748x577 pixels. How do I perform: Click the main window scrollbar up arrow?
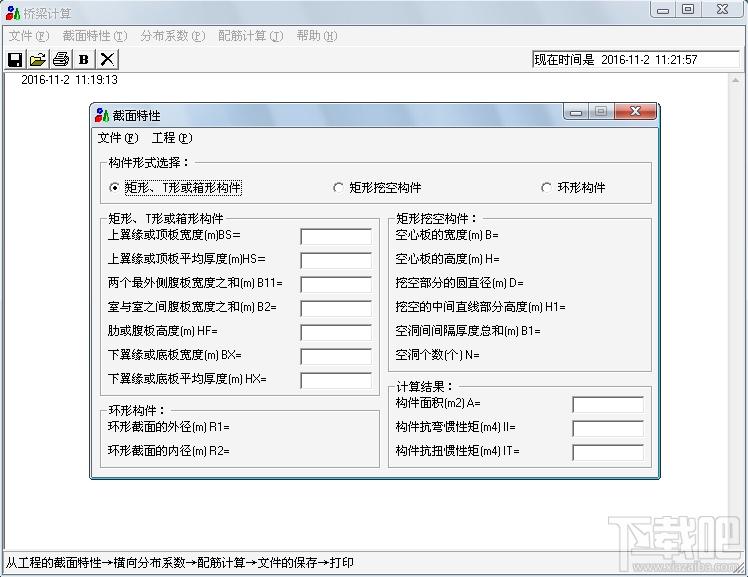(x=736, y=81)
